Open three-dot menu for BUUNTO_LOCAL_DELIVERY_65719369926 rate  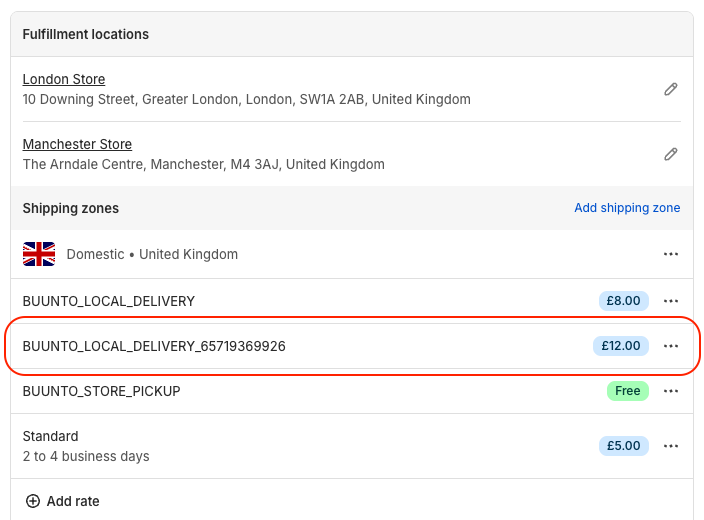[671, 346]
